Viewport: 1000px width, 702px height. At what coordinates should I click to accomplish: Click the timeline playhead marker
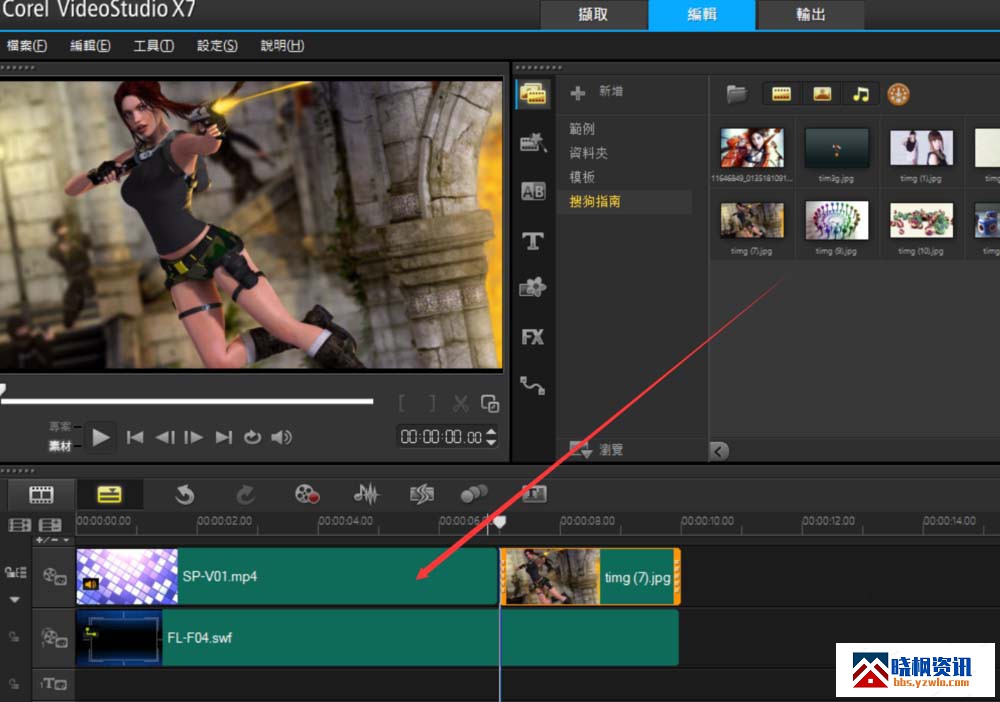tap(499, 522)
